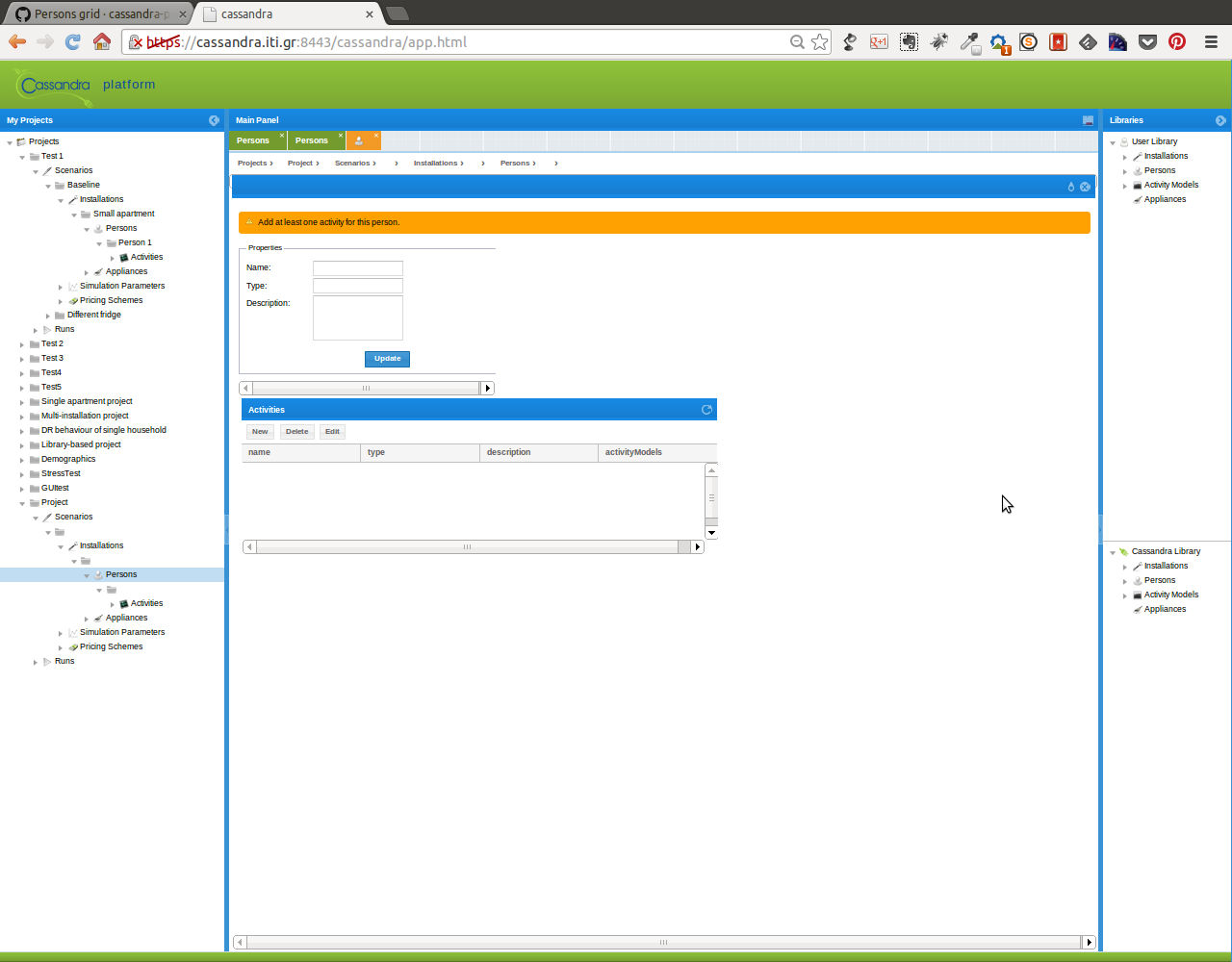Click the Edit activity button

332,432
